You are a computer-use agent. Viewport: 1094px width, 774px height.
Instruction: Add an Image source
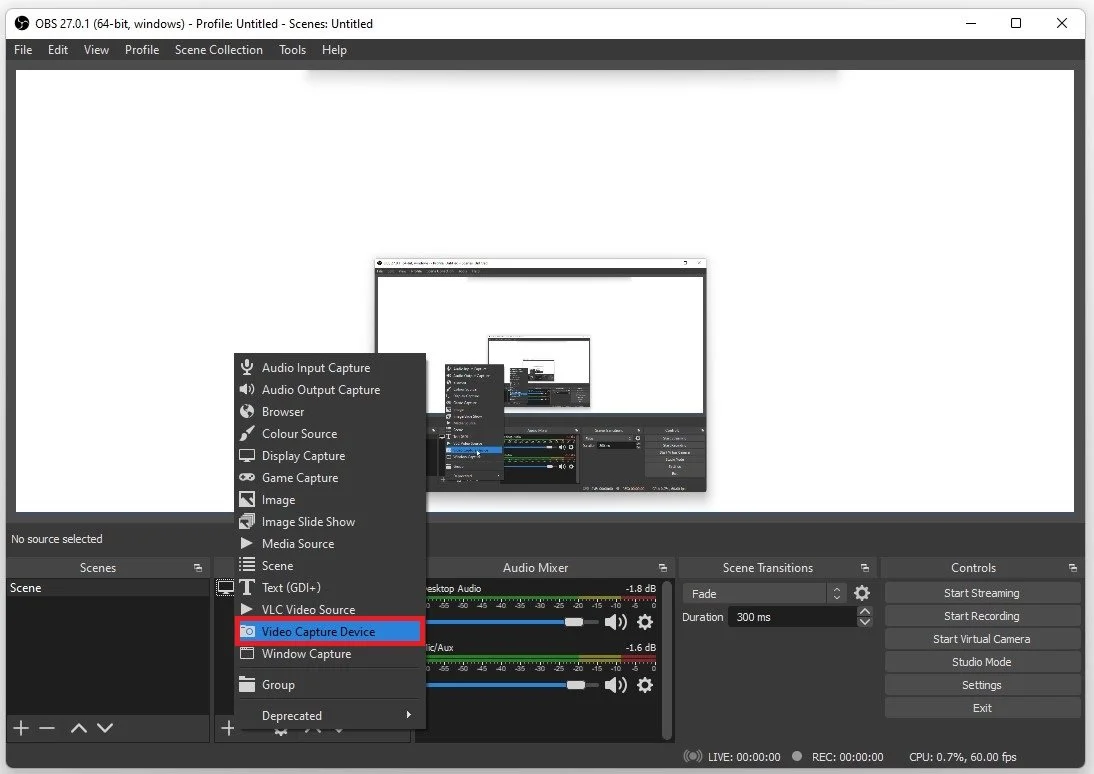pyautogui.click(x=329, y=500)
